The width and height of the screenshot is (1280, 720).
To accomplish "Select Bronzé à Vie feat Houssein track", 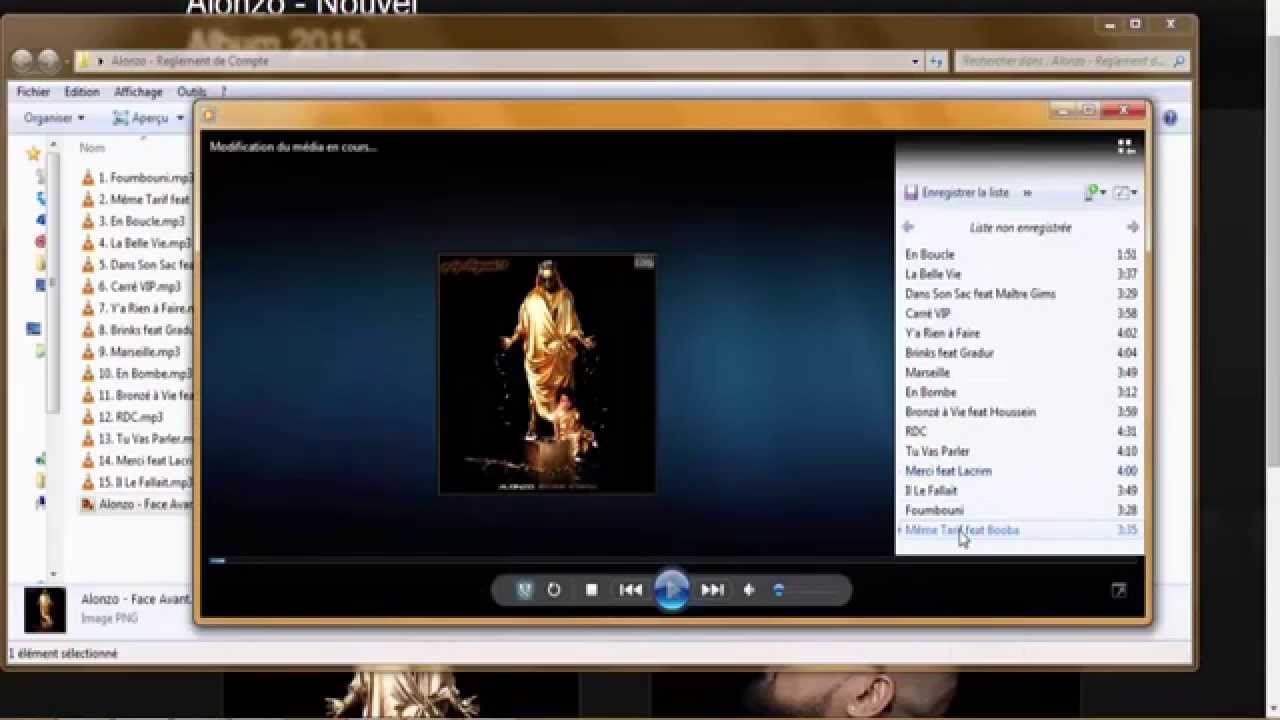I will 1020,412.
